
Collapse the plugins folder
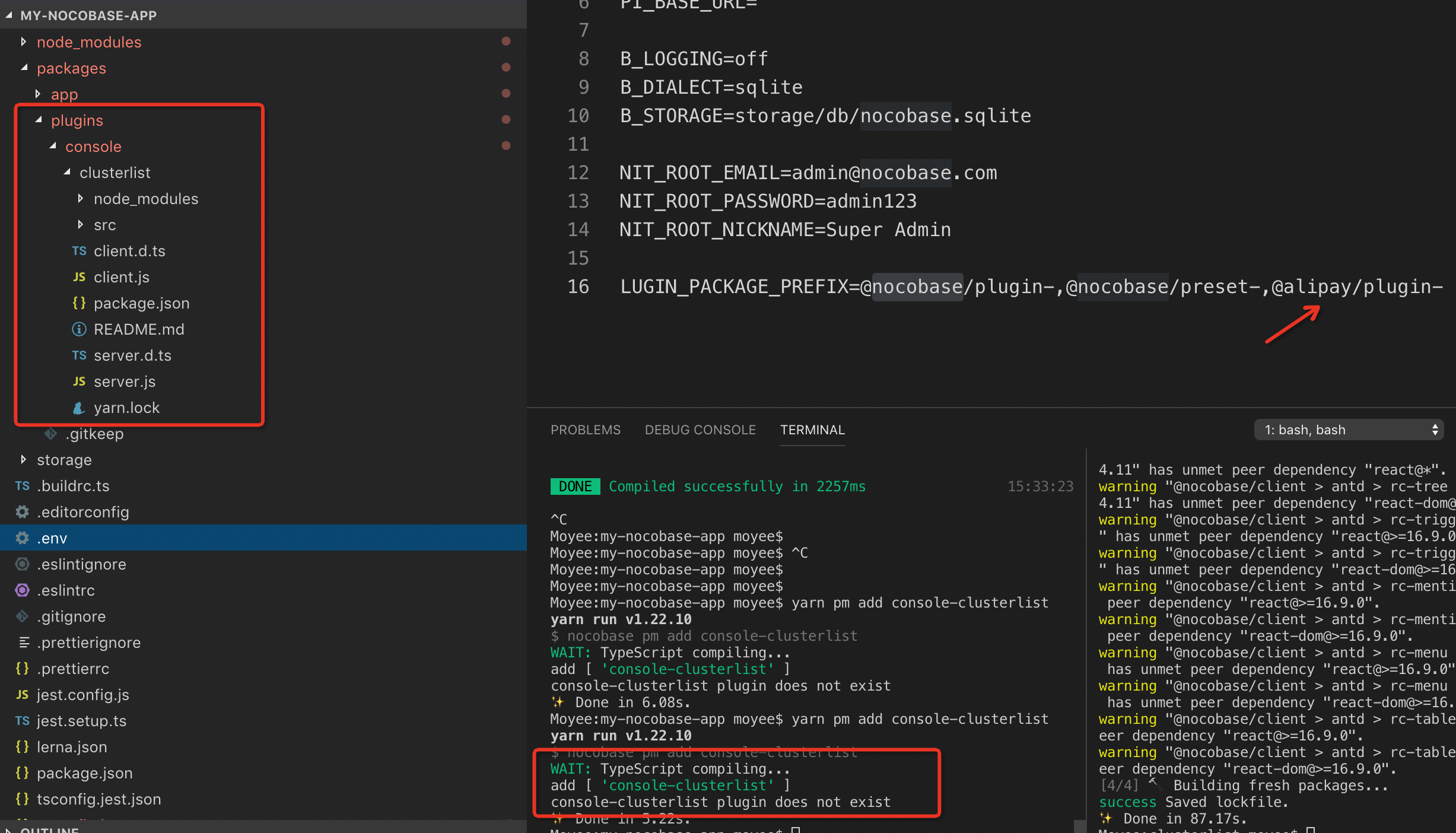pyautogui.click(x=37, y=120)
